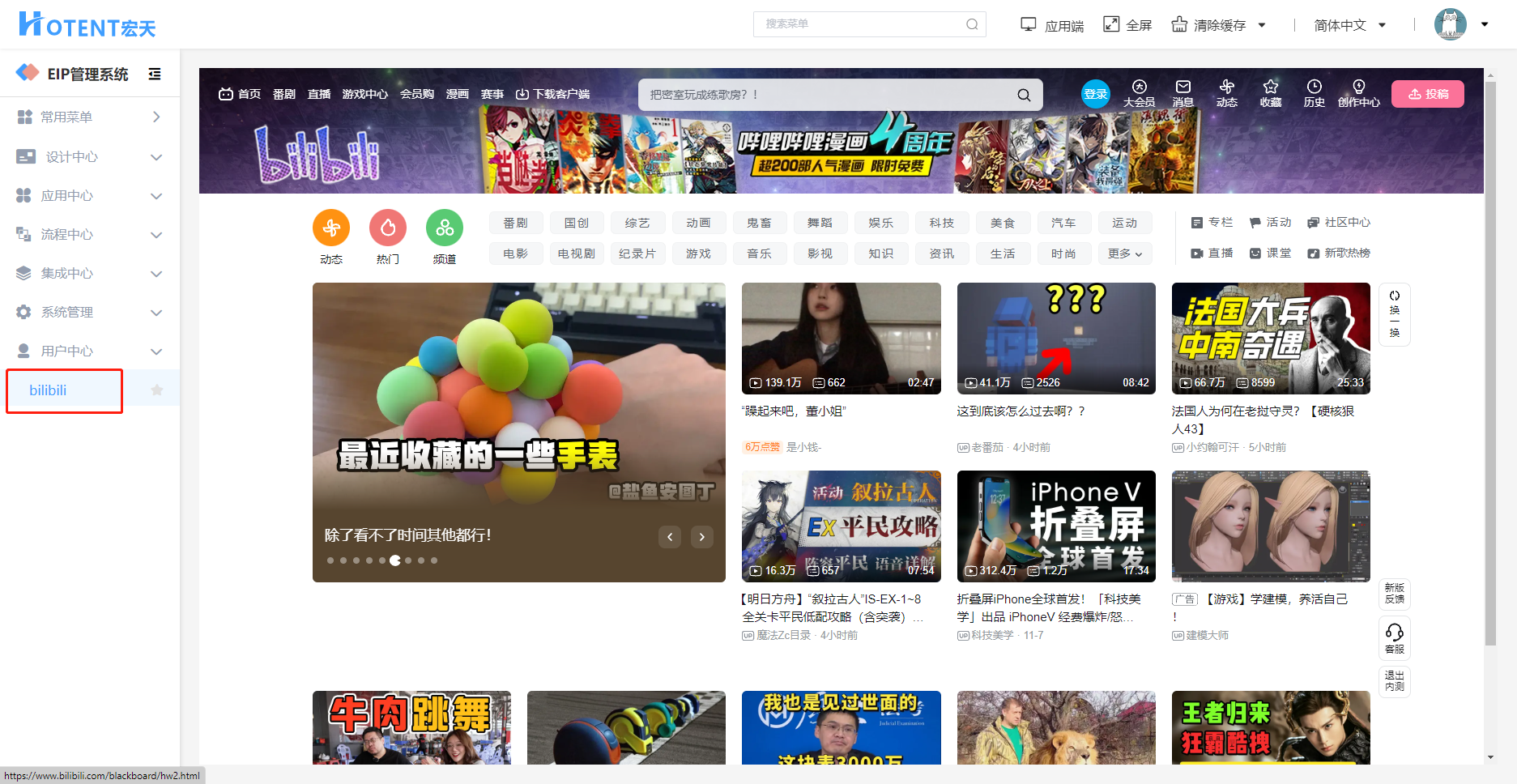Open the 科技 category tag
1517x784 pixels.
tap(942, 223)
